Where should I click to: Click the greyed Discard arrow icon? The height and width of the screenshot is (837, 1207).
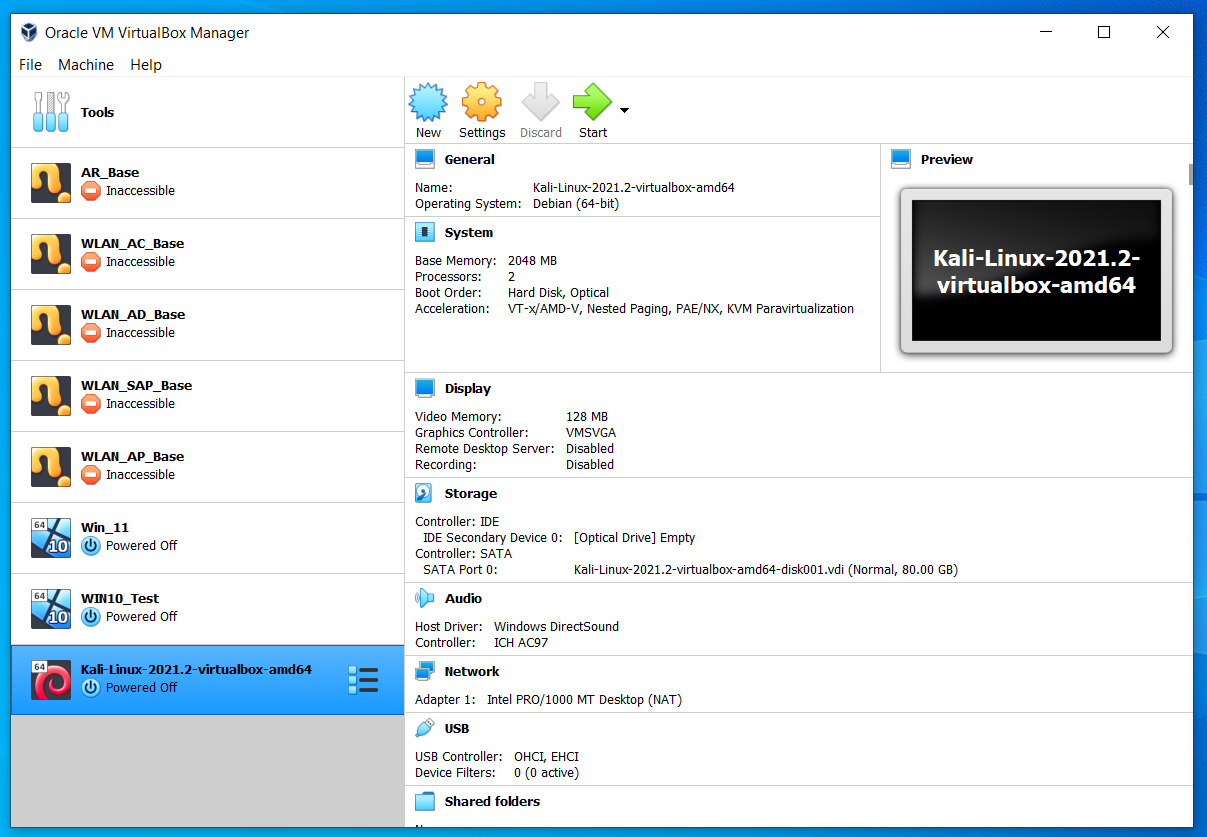tap(540, 103)
